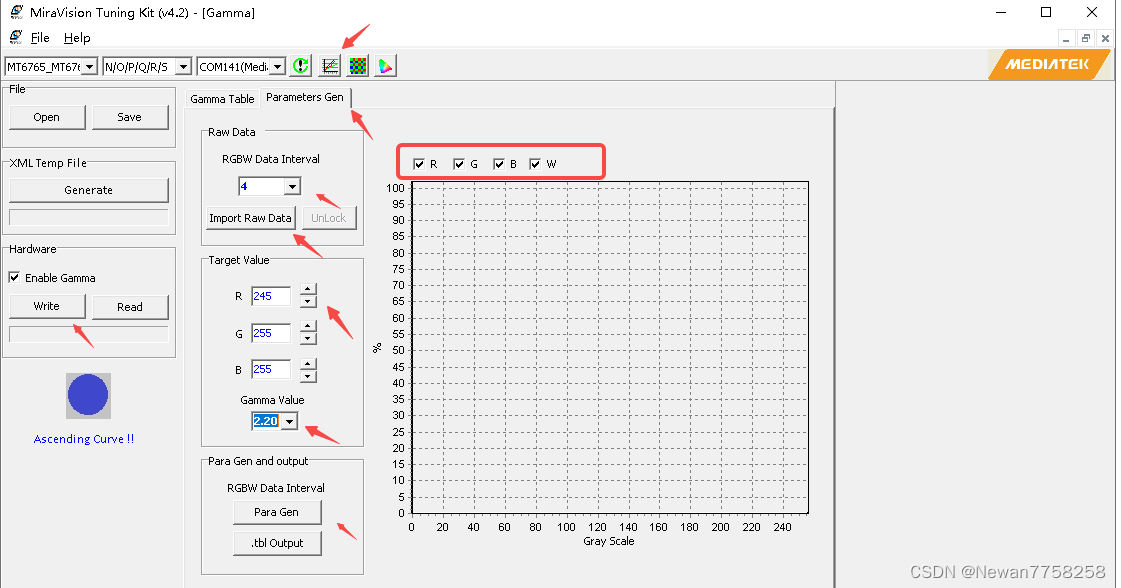Open the File menu
The width and height of the screenshot is (1121, 588).
40,38
